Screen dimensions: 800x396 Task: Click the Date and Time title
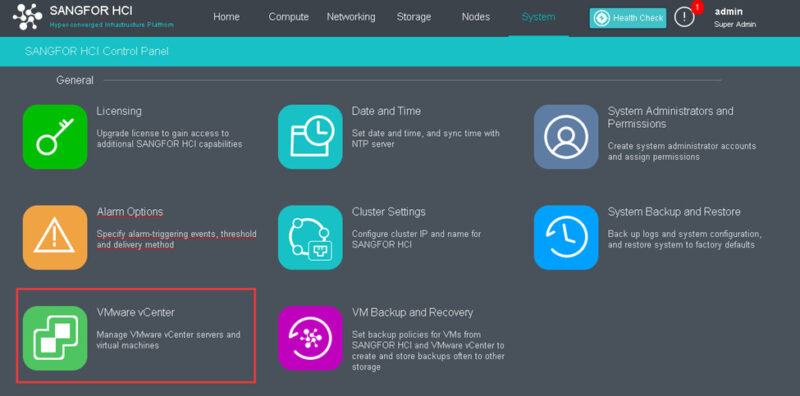(x=386, y=111)
